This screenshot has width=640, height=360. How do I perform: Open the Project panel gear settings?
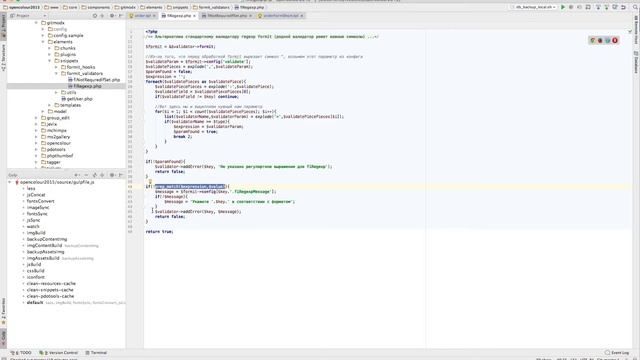(x=112, y=16)
